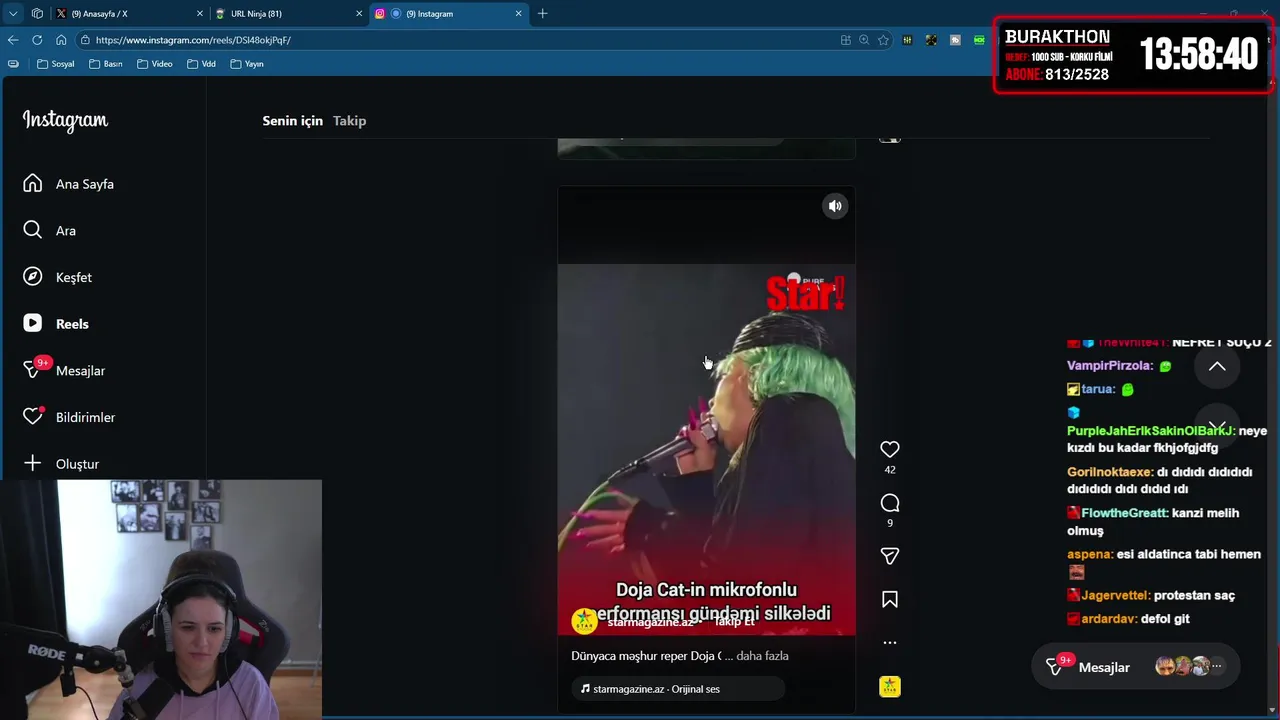
Task: Click chat username VampirPirzola
Action: click(1110, 366)
